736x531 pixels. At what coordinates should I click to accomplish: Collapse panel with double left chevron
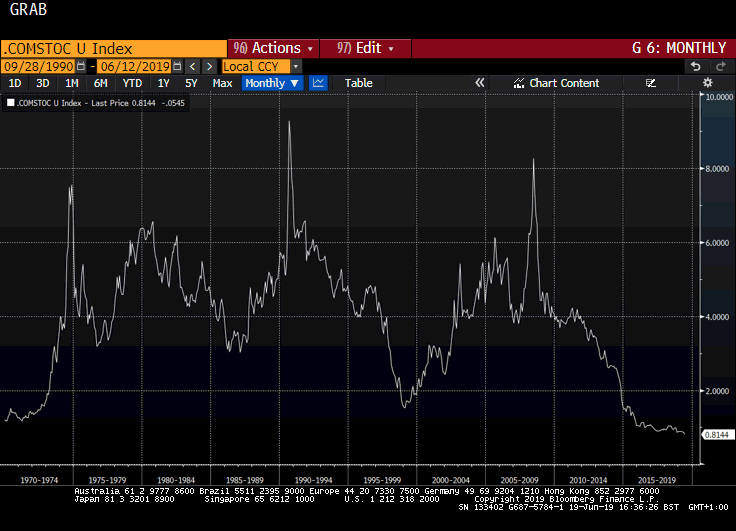pyautogui.click(x=479, y=83)
